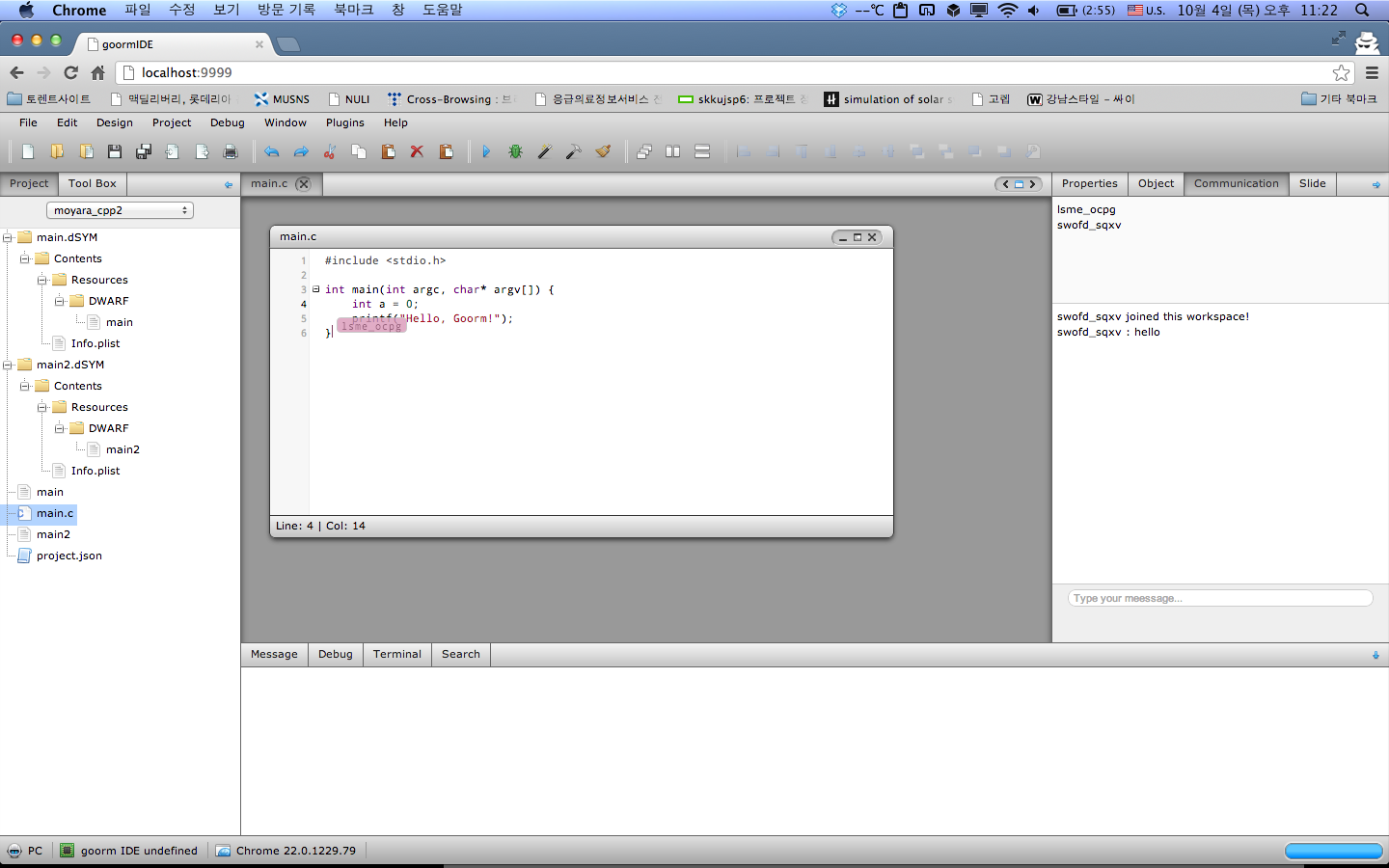Collapse the main.dSYM folder tree
The image size is (1389, 868).
pos(10,236)
